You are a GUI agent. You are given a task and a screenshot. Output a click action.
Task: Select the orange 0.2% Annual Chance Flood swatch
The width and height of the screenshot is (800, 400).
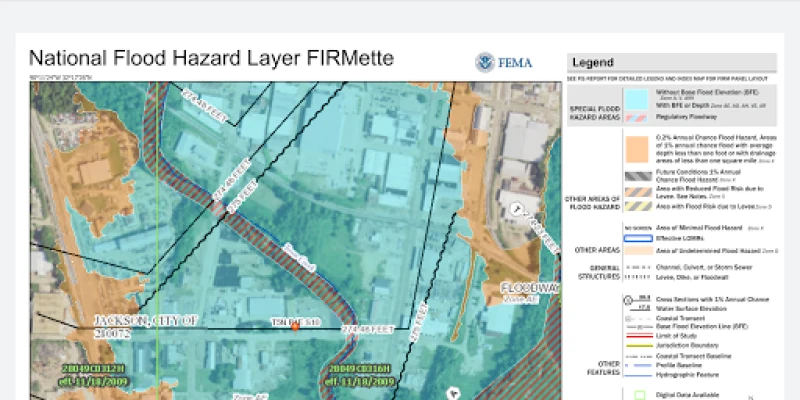coord(636,149)
